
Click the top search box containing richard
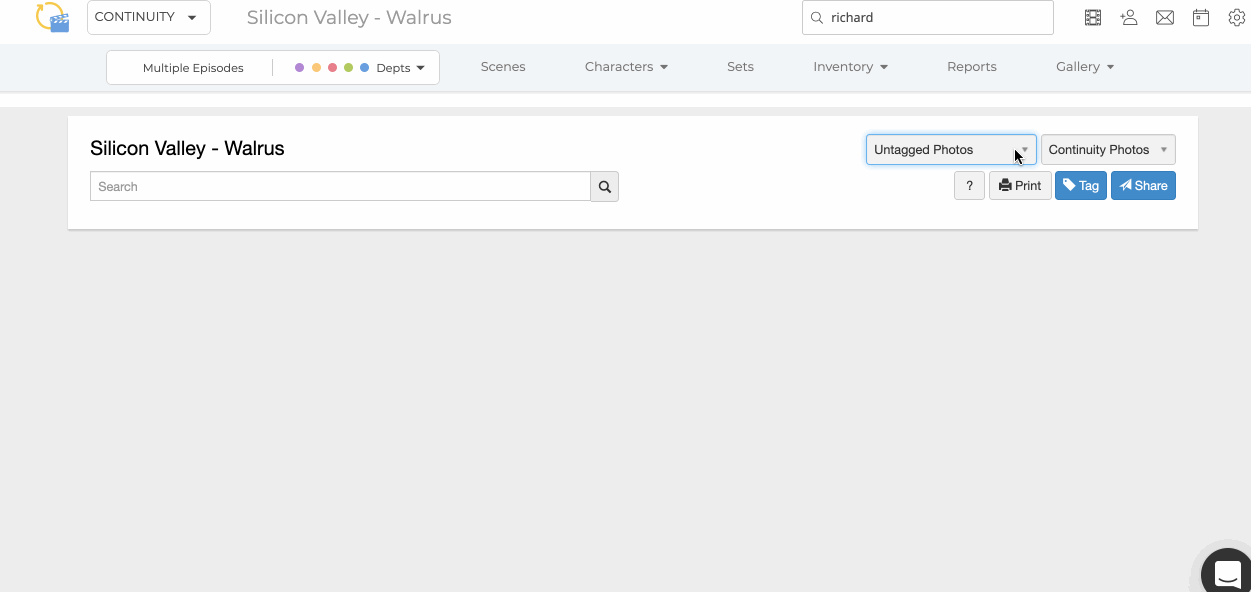(927, 17)
